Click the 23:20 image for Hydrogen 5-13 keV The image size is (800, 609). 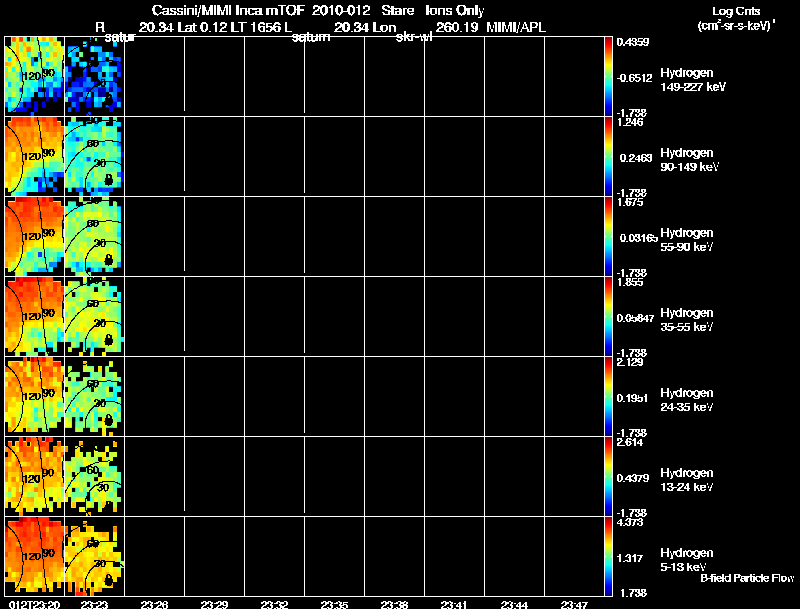coord(34,556)
